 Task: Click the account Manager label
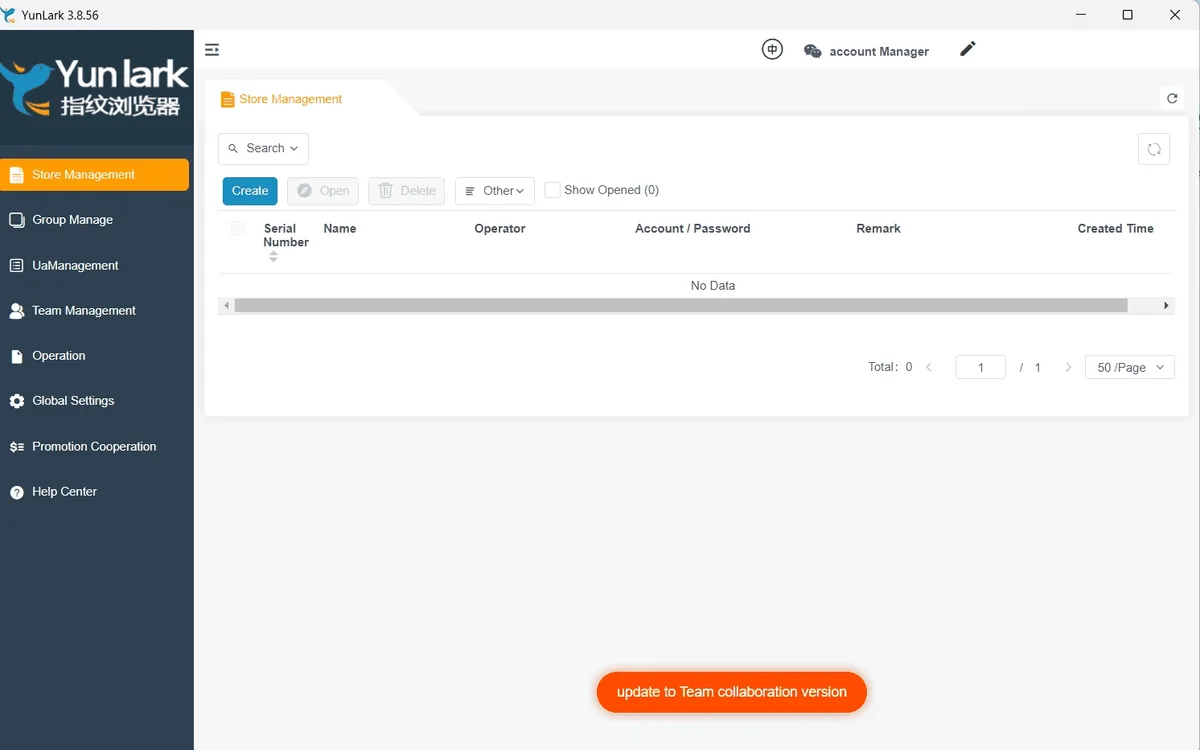[879, 52]
